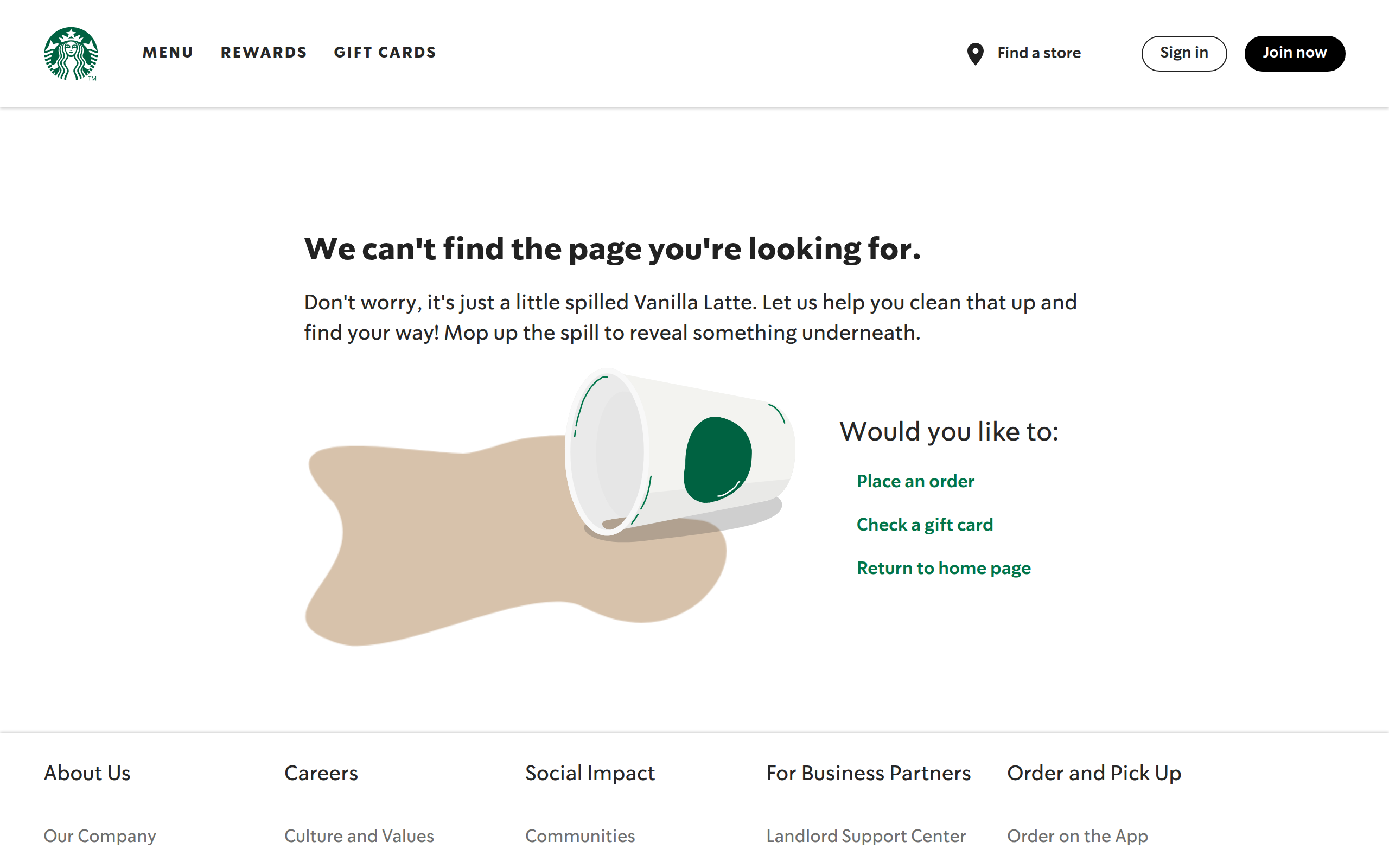Open the Gift Cards navigation item
The width and height of the screenshot is (1389, 868).
click(385, 53)
